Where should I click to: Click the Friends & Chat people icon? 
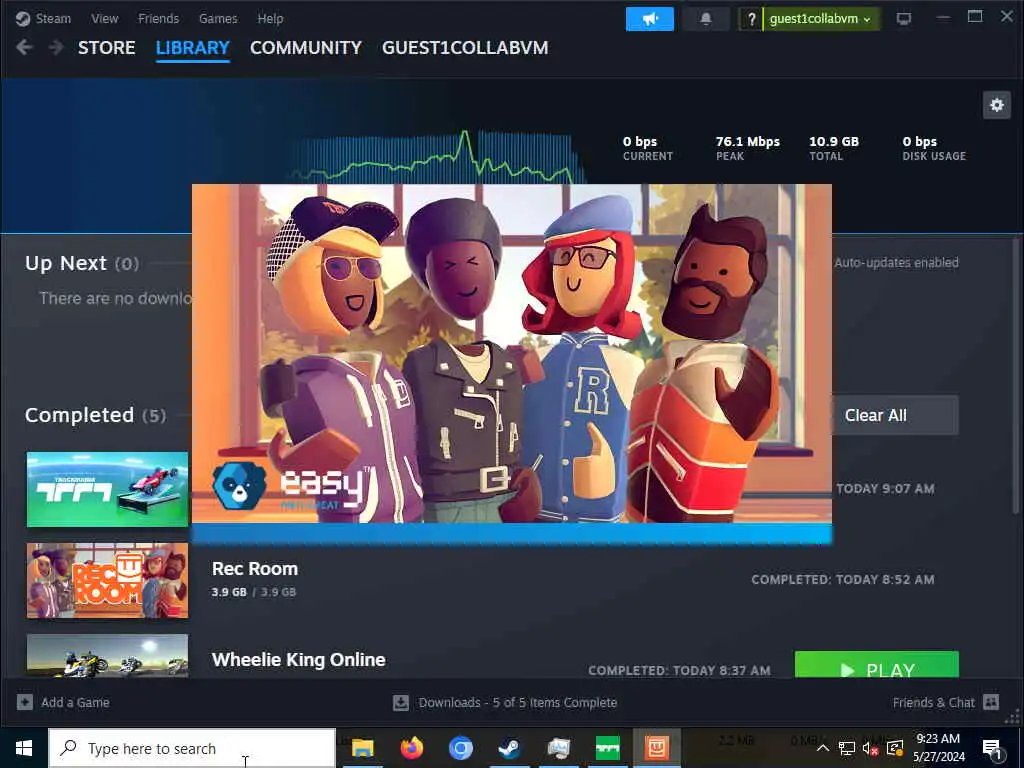point(991,702)
